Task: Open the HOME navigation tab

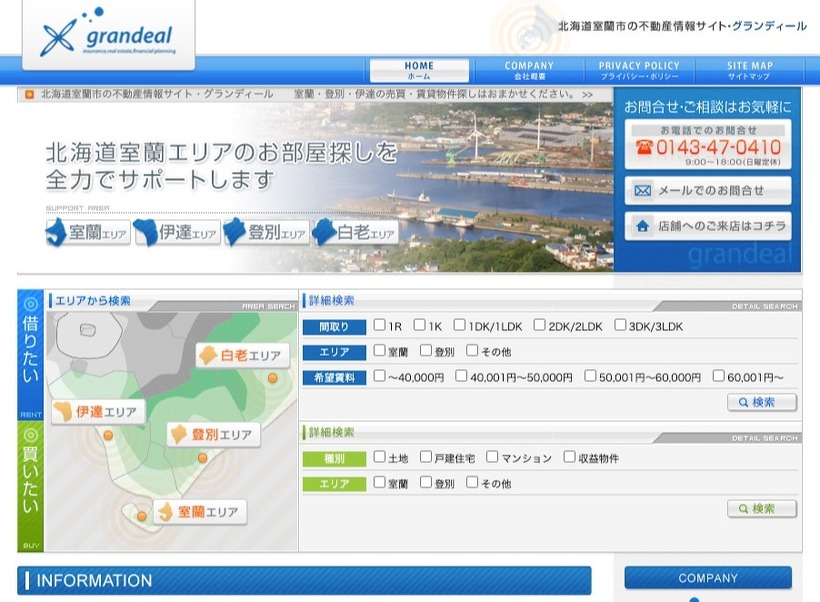Action: [419, 70]
